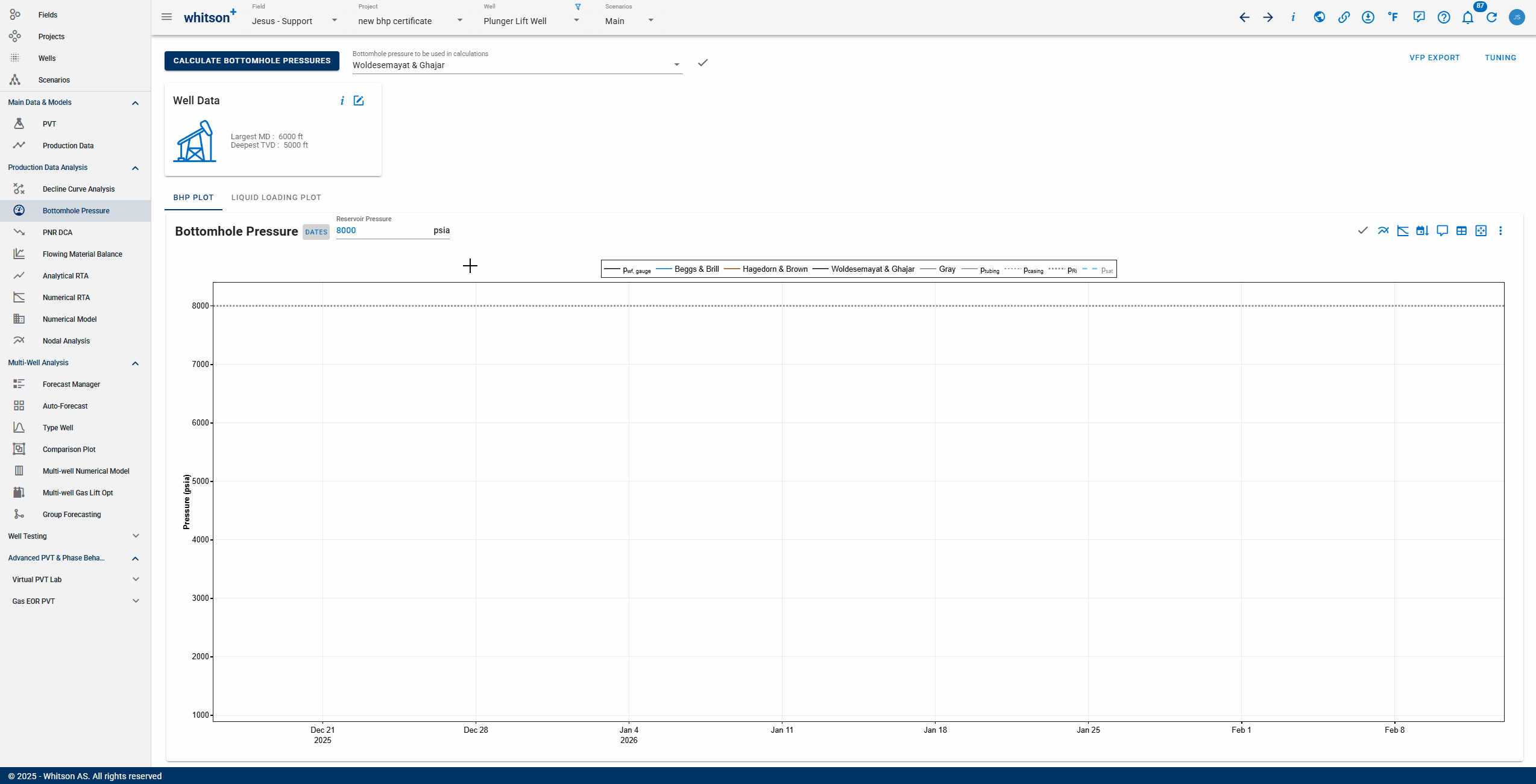Click the download icon in the top bar

tap(1368, 17)
